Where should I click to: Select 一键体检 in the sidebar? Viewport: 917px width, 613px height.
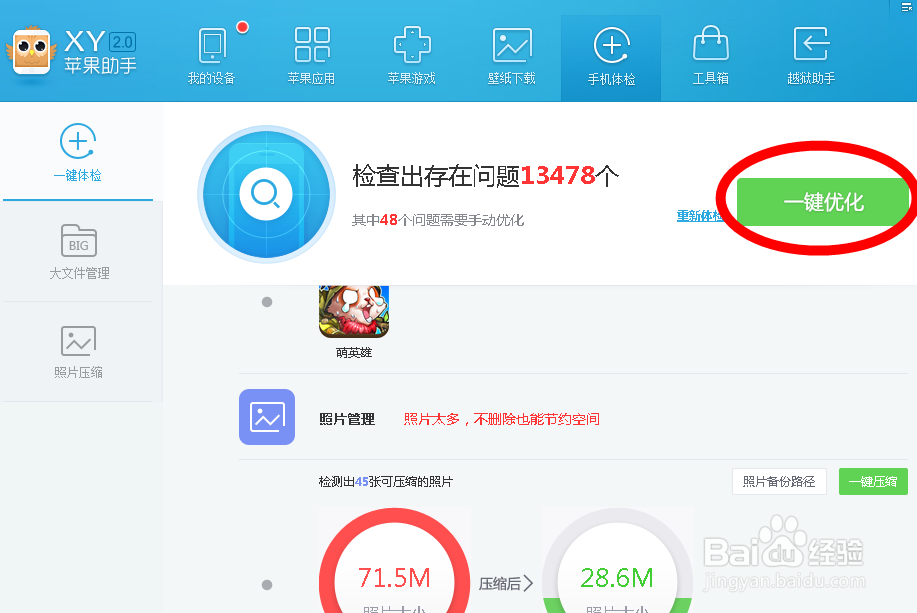(x=78, y=153)
